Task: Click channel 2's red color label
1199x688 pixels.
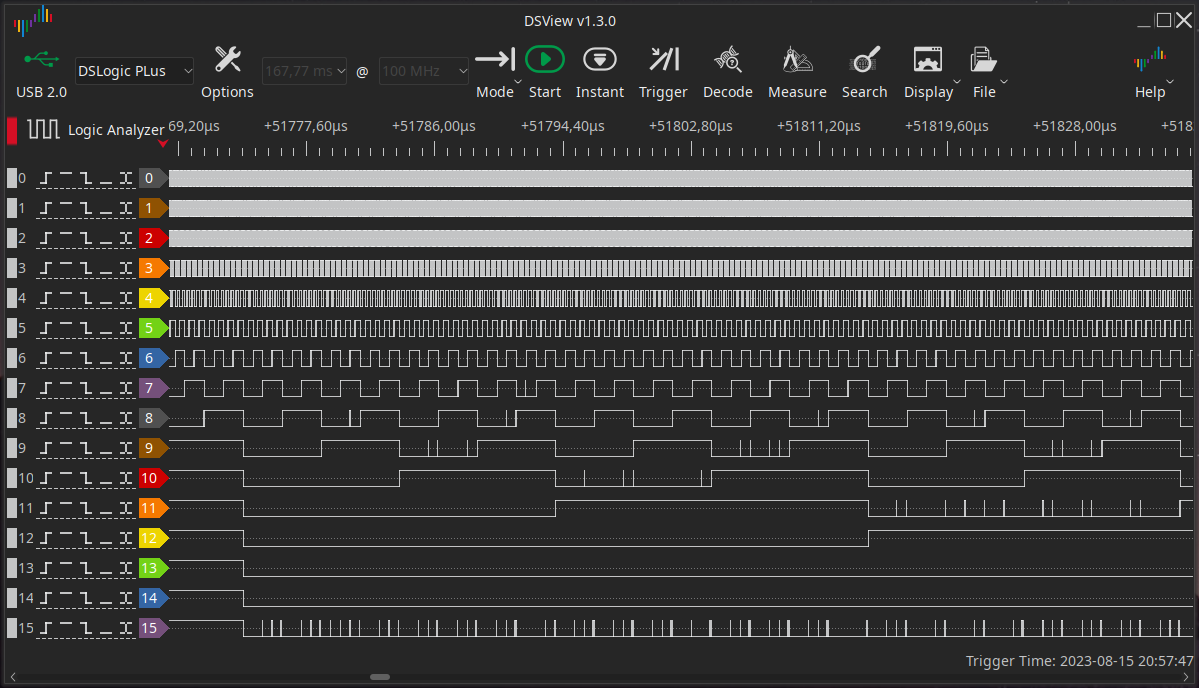Action: 152,238
